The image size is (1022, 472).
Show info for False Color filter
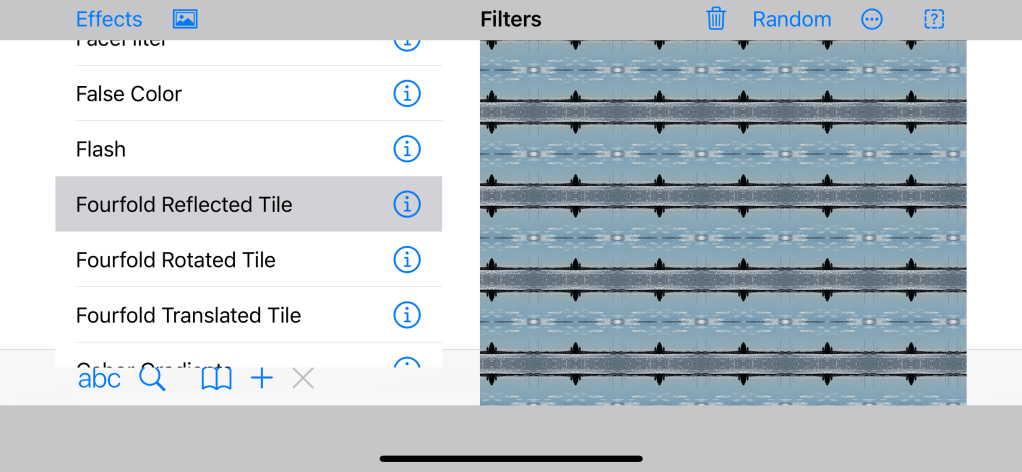(406, 94)
